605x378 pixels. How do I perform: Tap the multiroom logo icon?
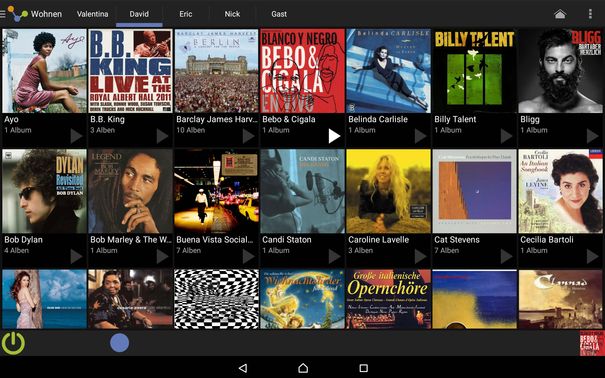[x=17, y=14]
